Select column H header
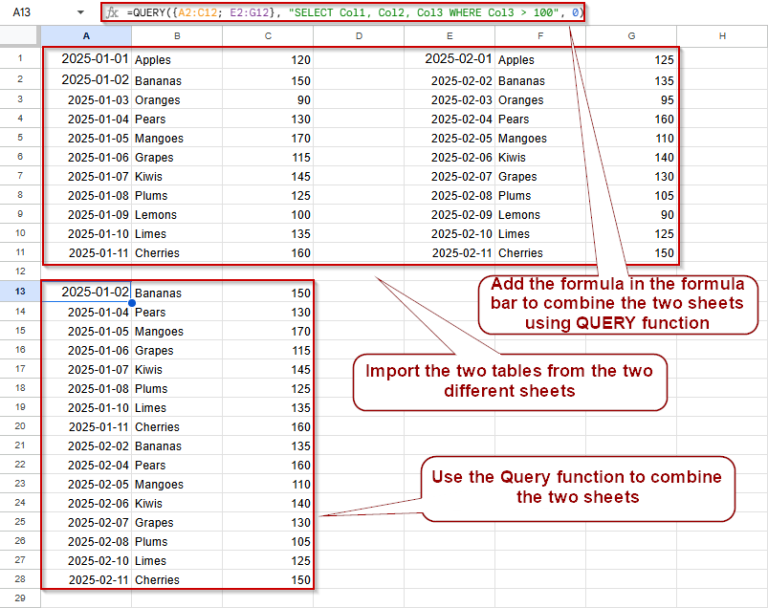 pyautogui.click(x=722, y=37)
